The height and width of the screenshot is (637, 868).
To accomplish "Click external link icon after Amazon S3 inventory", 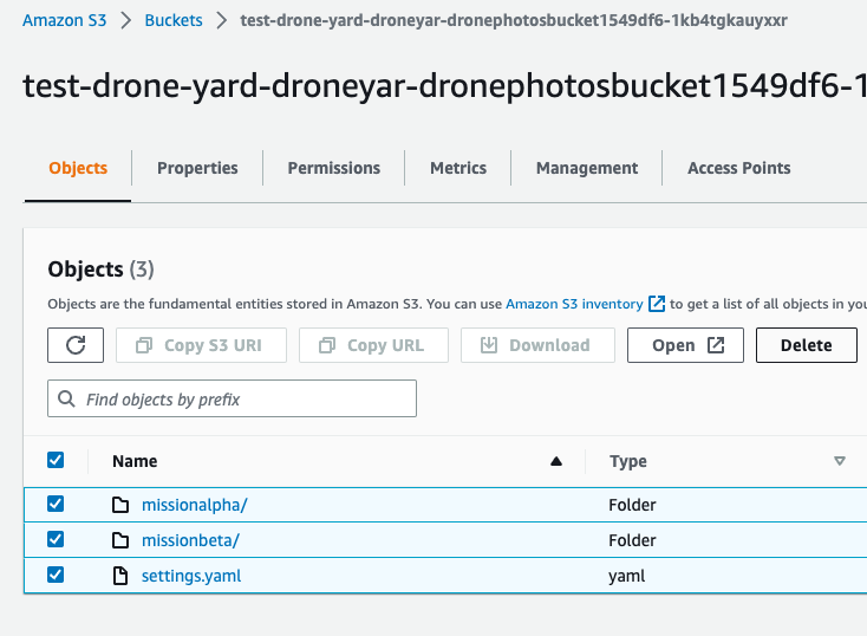I will (656, 303).
